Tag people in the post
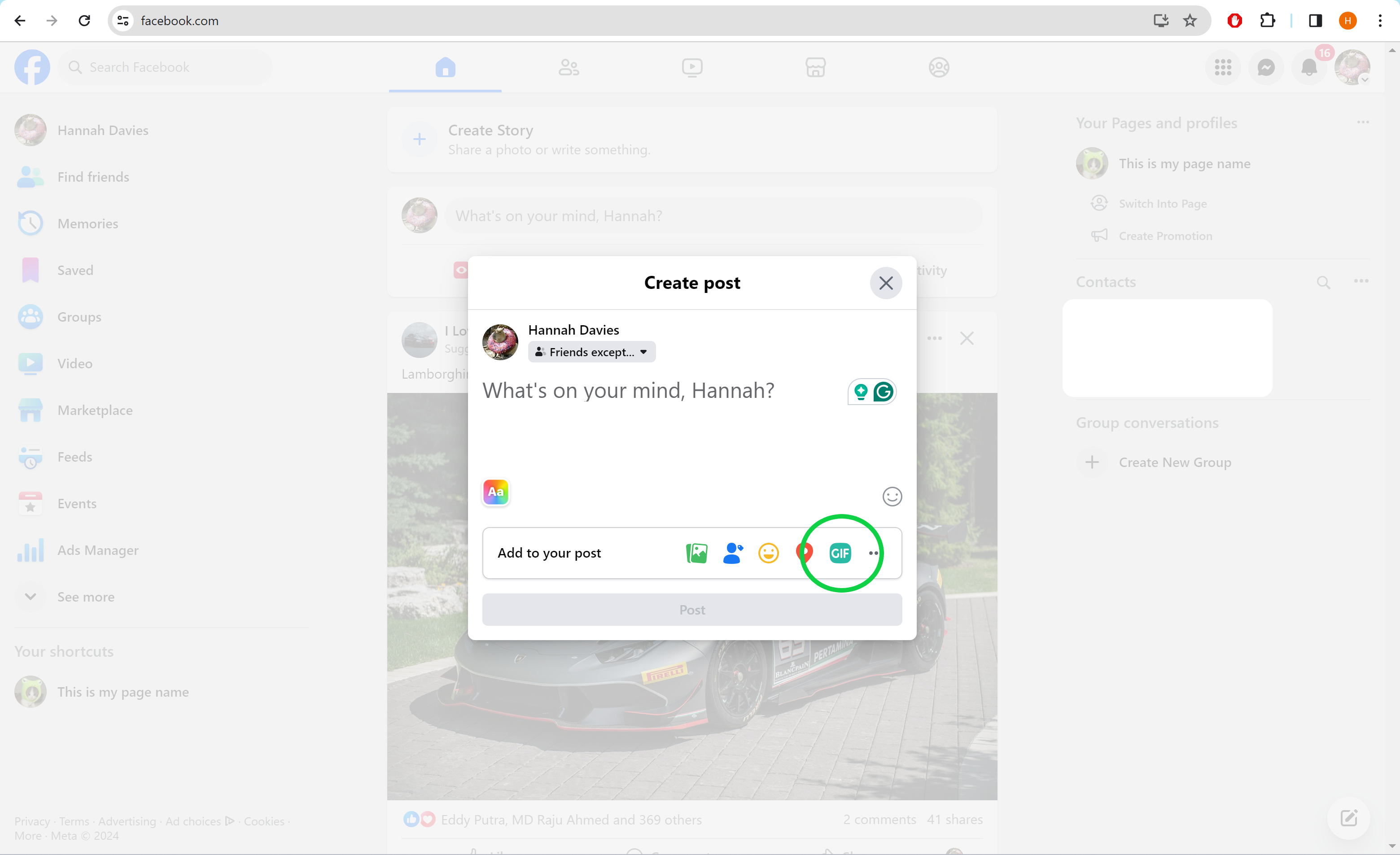The width and height of the screenshot is (1400, 855). coord(733,553)
